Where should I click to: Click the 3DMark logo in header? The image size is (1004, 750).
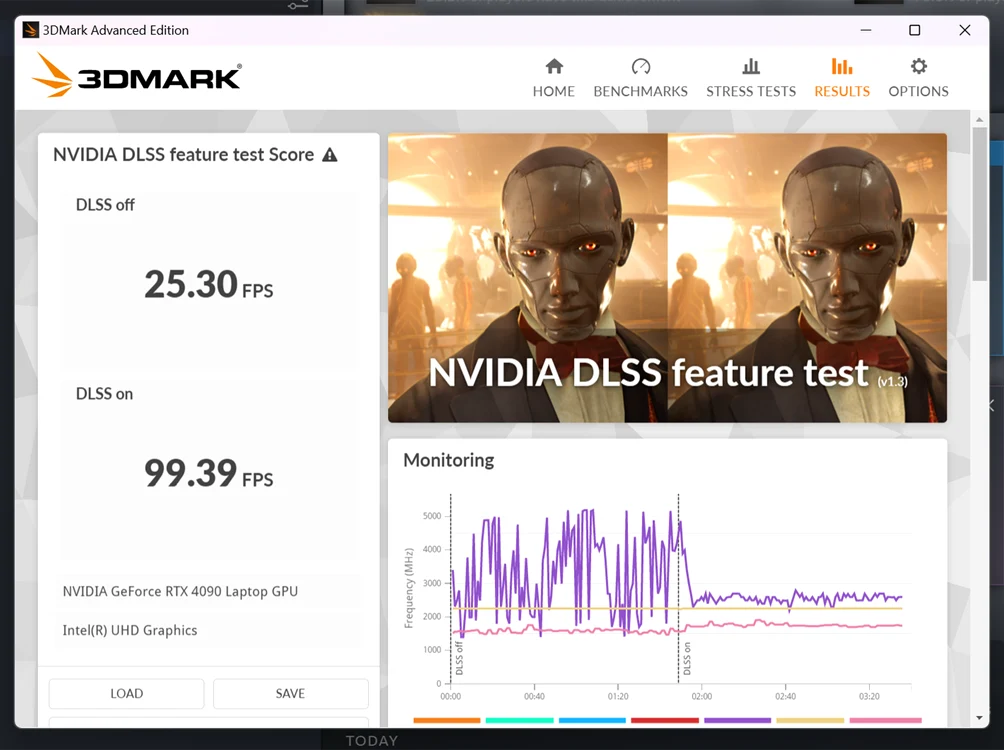[136, 76]
